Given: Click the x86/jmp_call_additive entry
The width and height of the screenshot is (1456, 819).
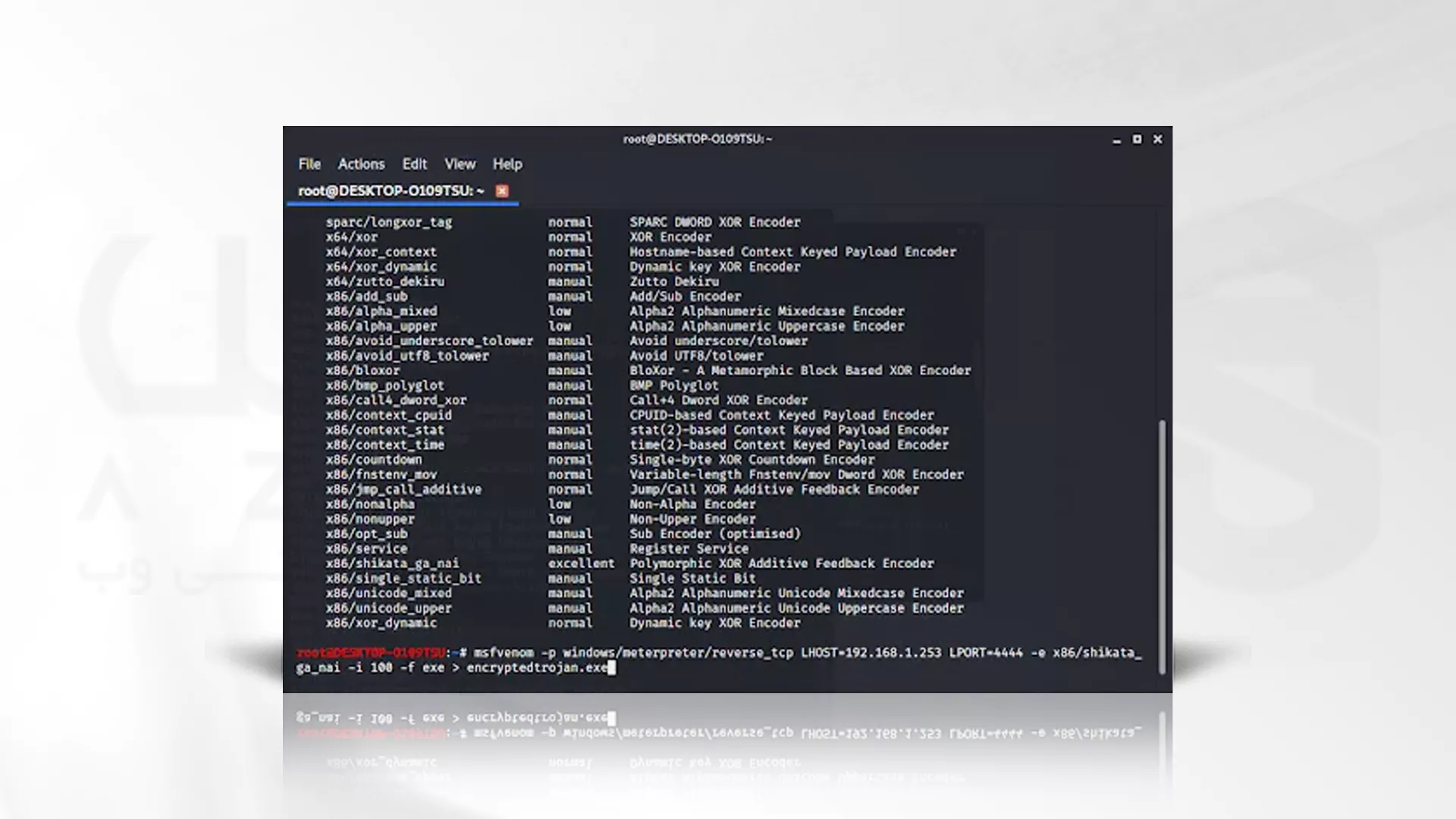Looking at the screenshot, I should (404, 489).
